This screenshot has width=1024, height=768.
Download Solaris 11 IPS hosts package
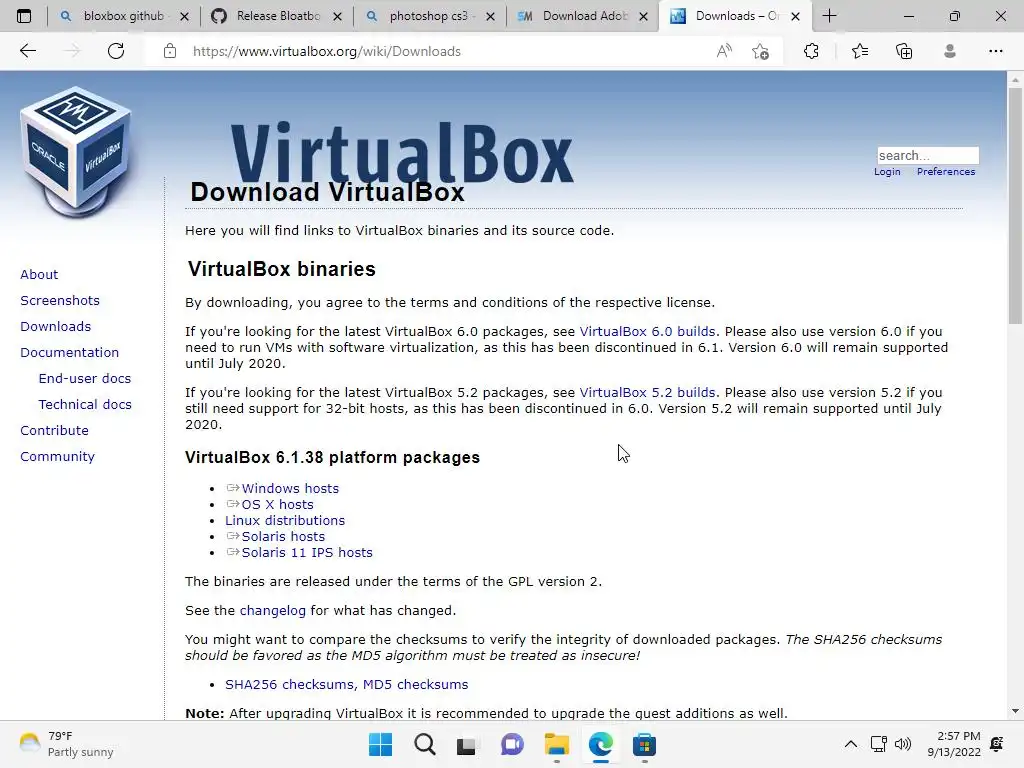tap(307, 552)
